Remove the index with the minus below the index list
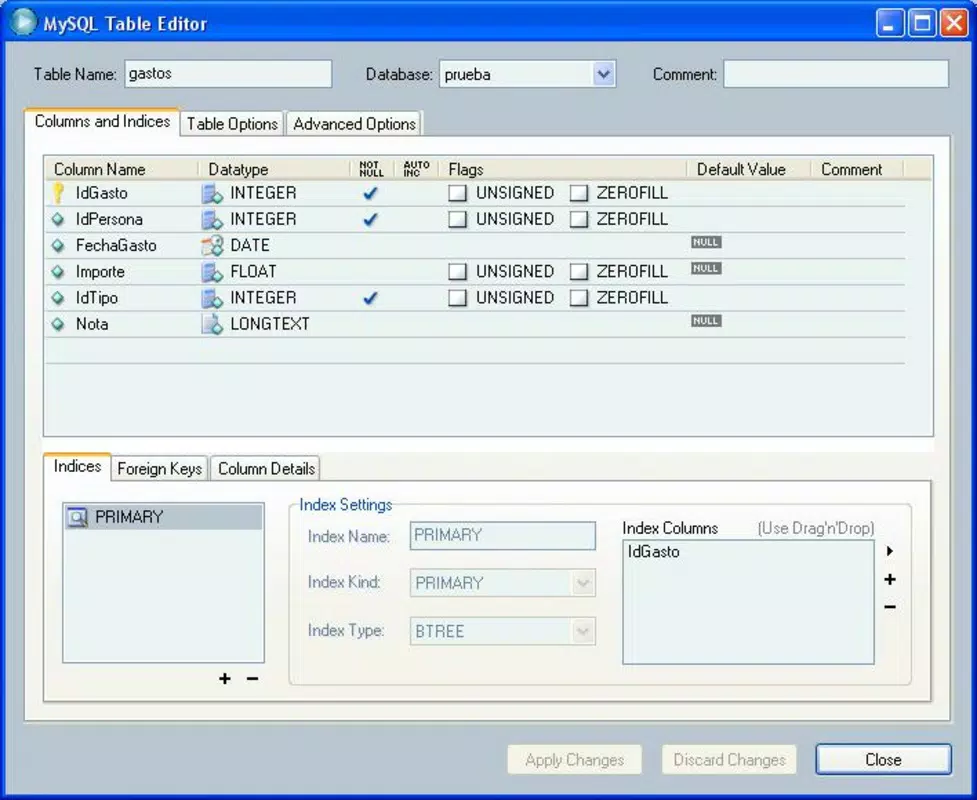 [252, 679]
